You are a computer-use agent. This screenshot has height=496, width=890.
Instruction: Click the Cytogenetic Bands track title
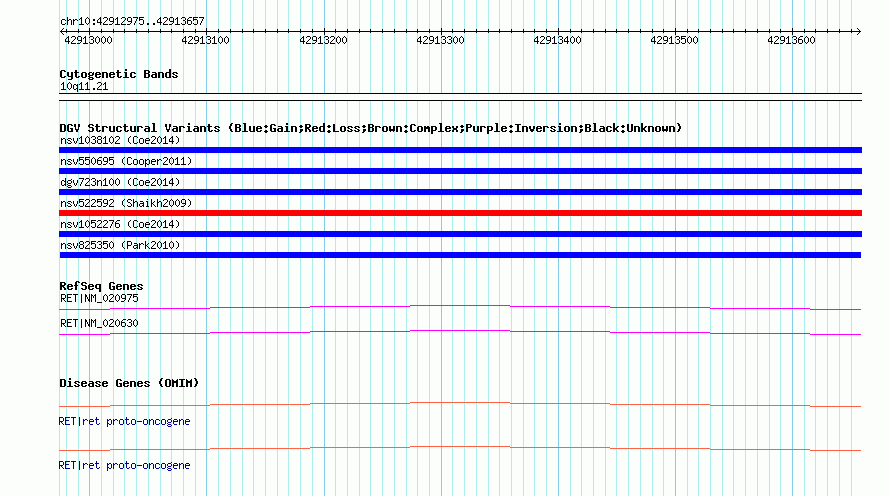coord(119,74)
